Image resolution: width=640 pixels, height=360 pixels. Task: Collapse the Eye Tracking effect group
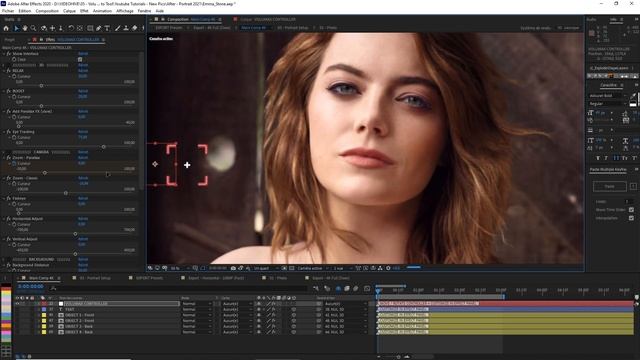4,132
